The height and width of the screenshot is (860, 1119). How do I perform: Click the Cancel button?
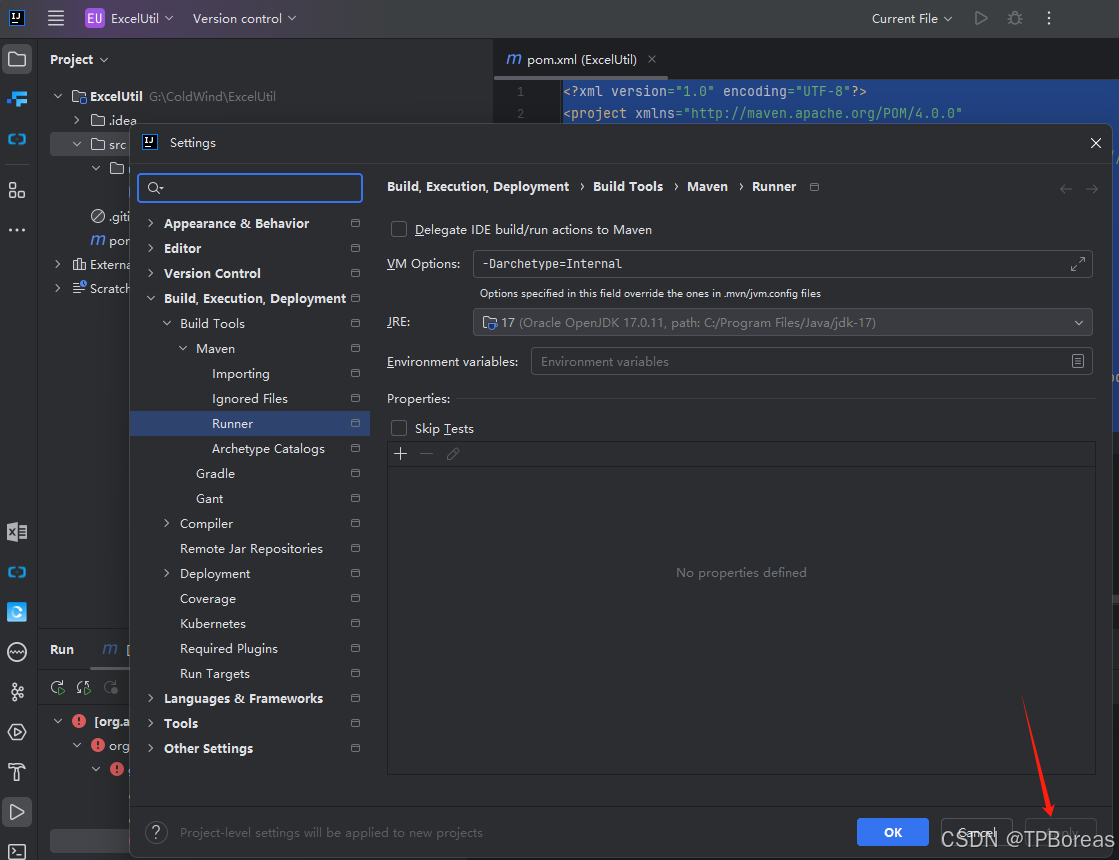coord(976,832)
